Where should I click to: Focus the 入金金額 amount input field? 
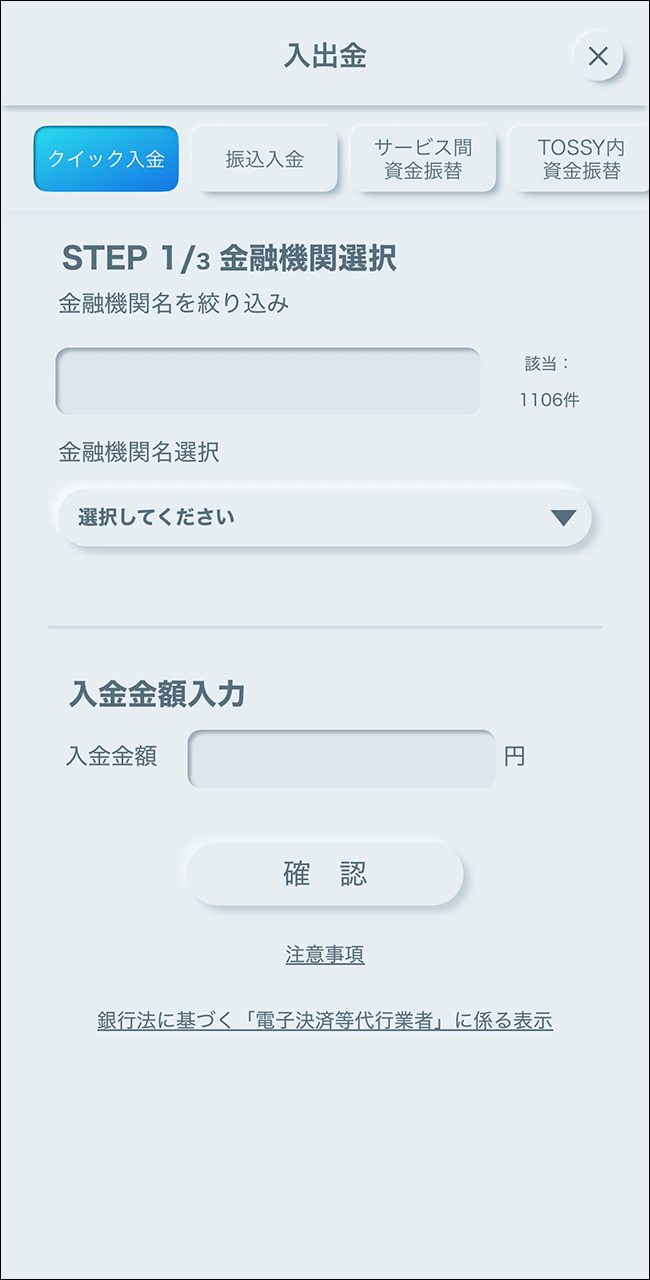pos(341,758)
